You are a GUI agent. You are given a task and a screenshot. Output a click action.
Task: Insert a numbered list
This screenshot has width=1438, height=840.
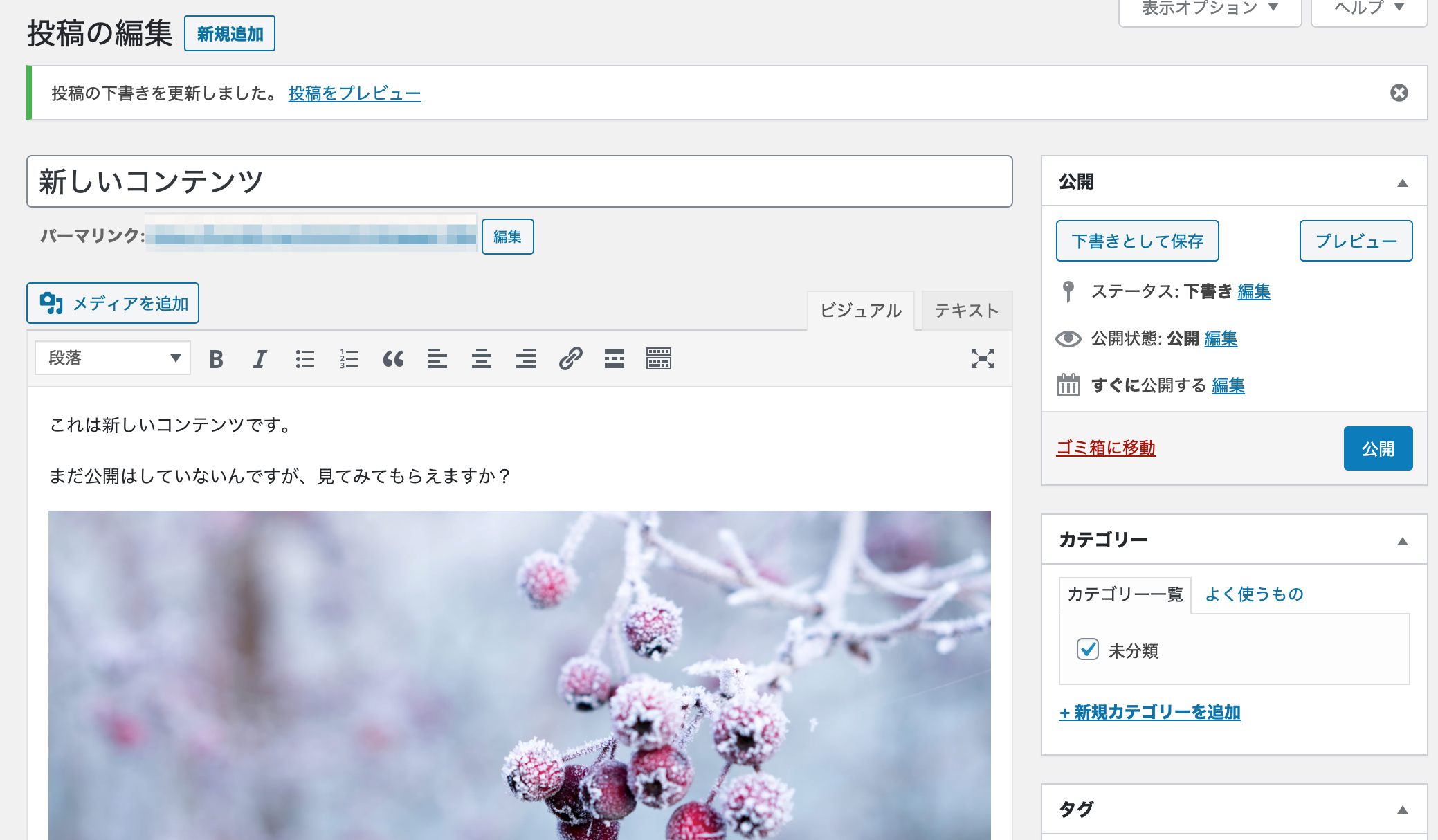(349, 358)
